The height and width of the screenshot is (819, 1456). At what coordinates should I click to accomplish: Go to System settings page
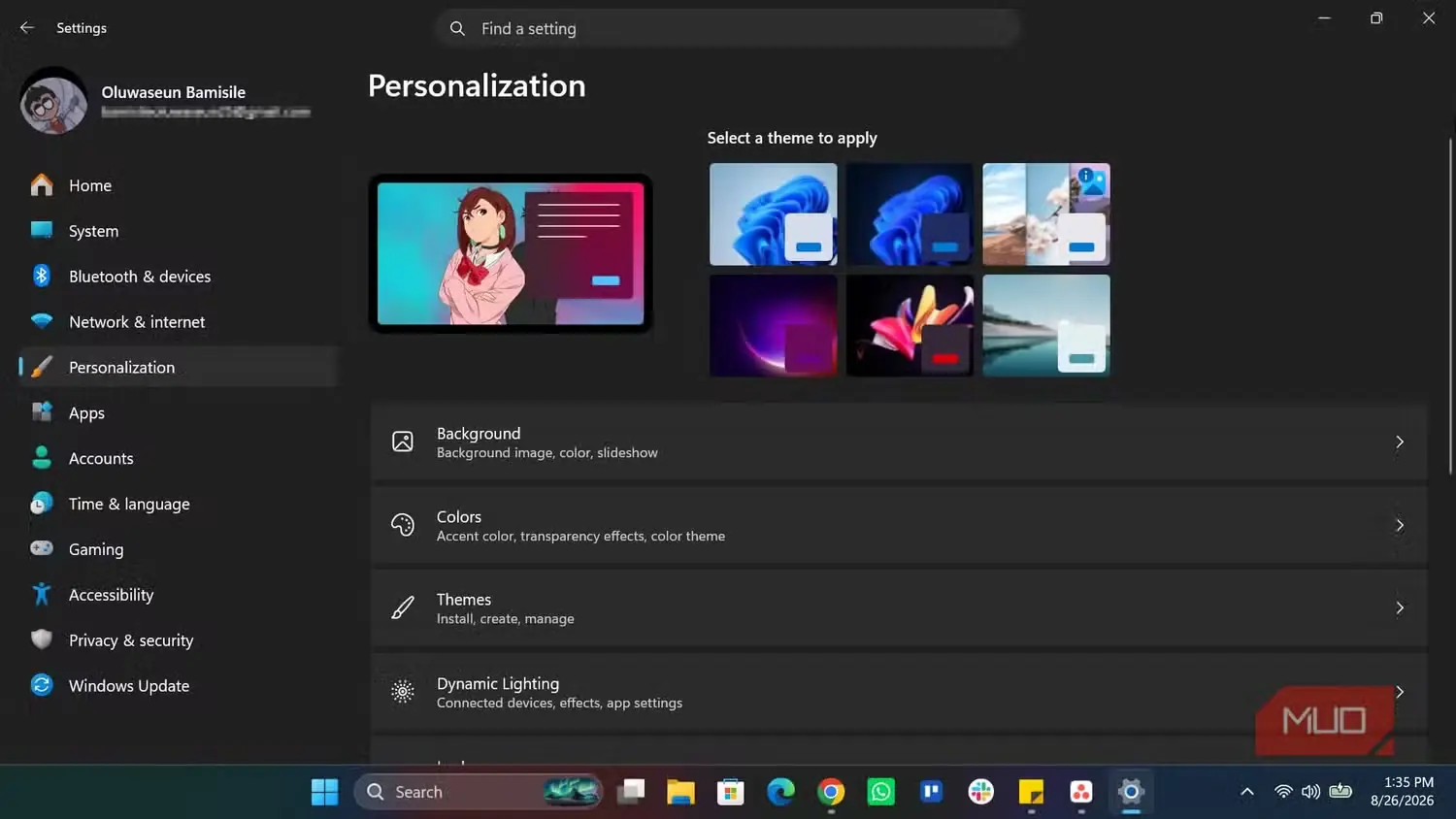point(179,231)
